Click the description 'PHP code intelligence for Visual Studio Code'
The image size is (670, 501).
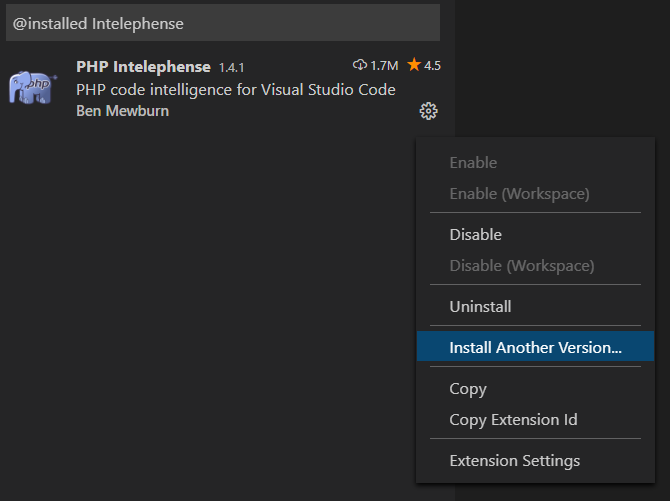[x=235, y=90]
